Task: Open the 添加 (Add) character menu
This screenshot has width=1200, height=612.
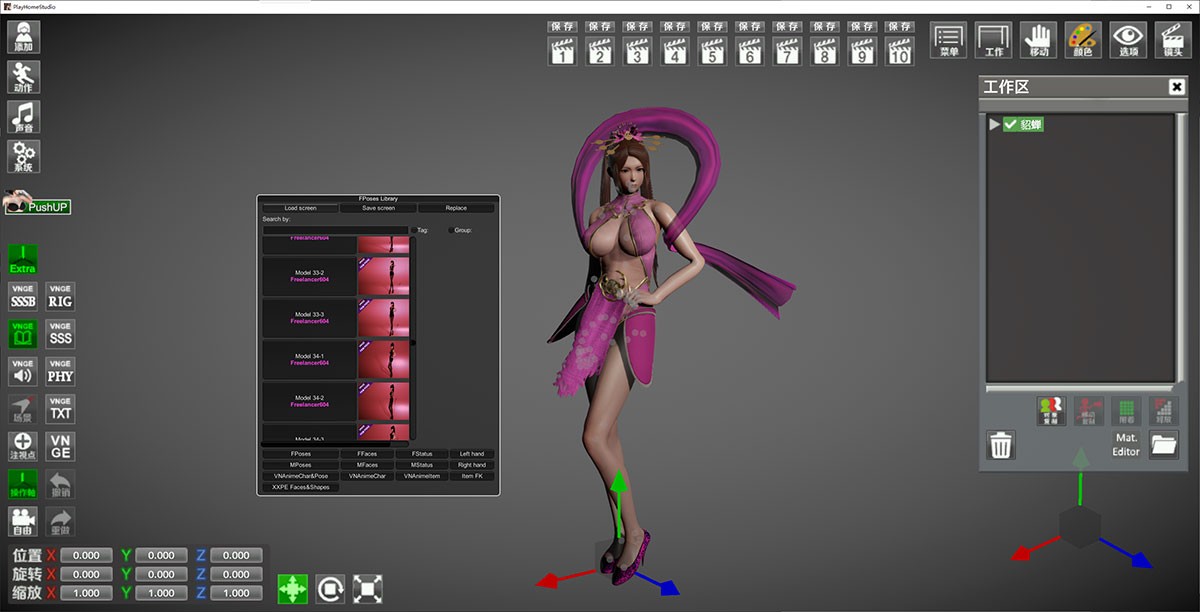Action: (24, 37)
